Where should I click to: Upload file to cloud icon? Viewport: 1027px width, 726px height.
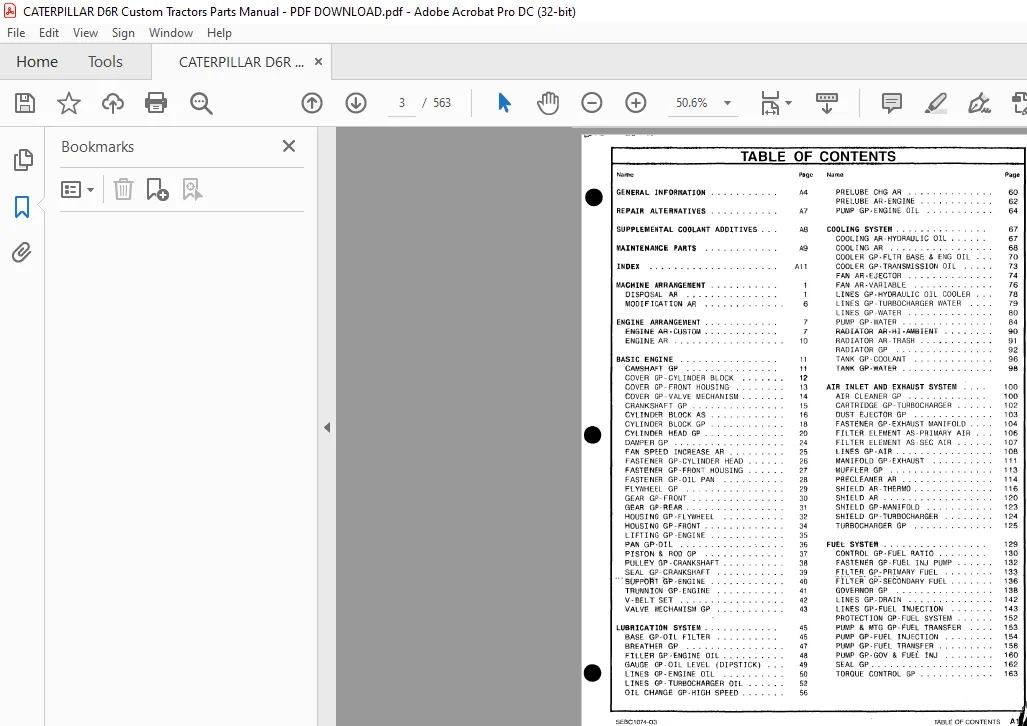[113, 103]
